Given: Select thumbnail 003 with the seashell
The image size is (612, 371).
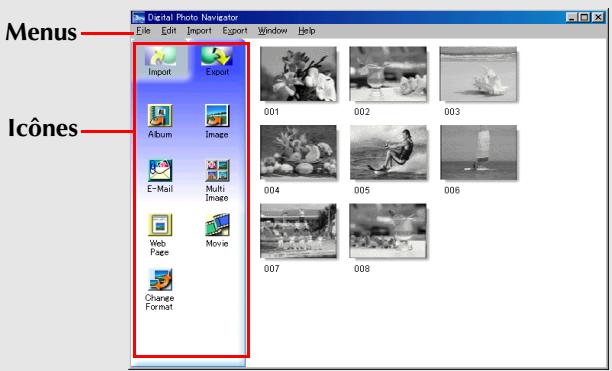Looking at the screenshot, I should point(479,74).
